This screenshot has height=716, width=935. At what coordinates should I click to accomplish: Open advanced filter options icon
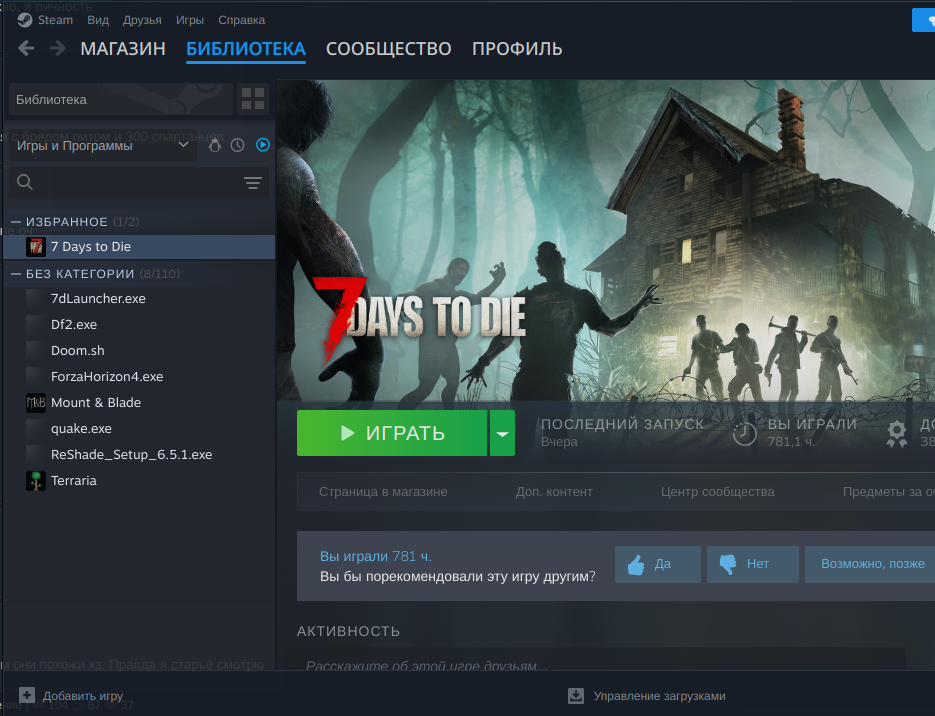[x=253, y=183]
